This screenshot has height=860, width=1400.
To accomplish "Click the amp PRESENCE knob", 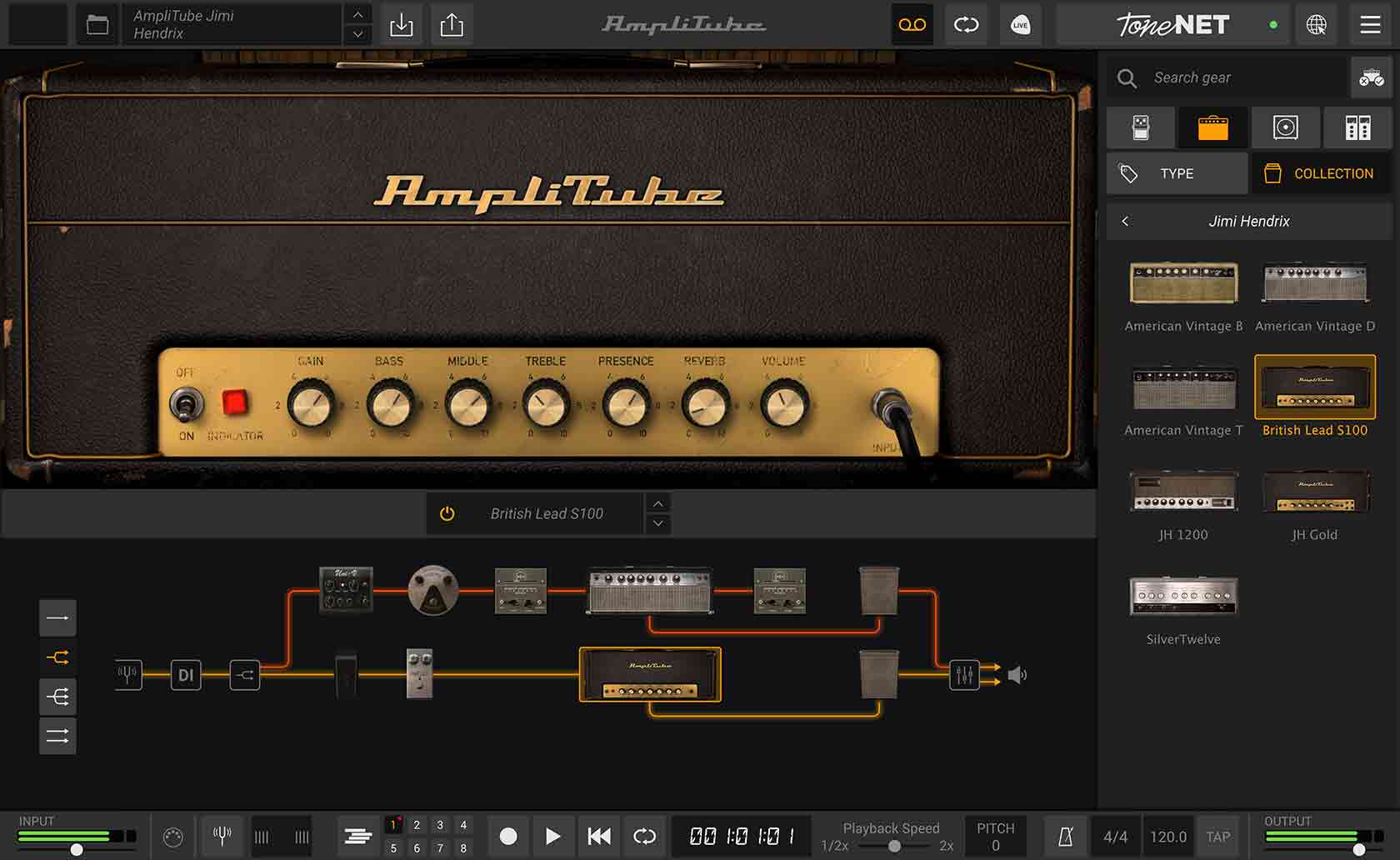I will click(x=627, y=404).
